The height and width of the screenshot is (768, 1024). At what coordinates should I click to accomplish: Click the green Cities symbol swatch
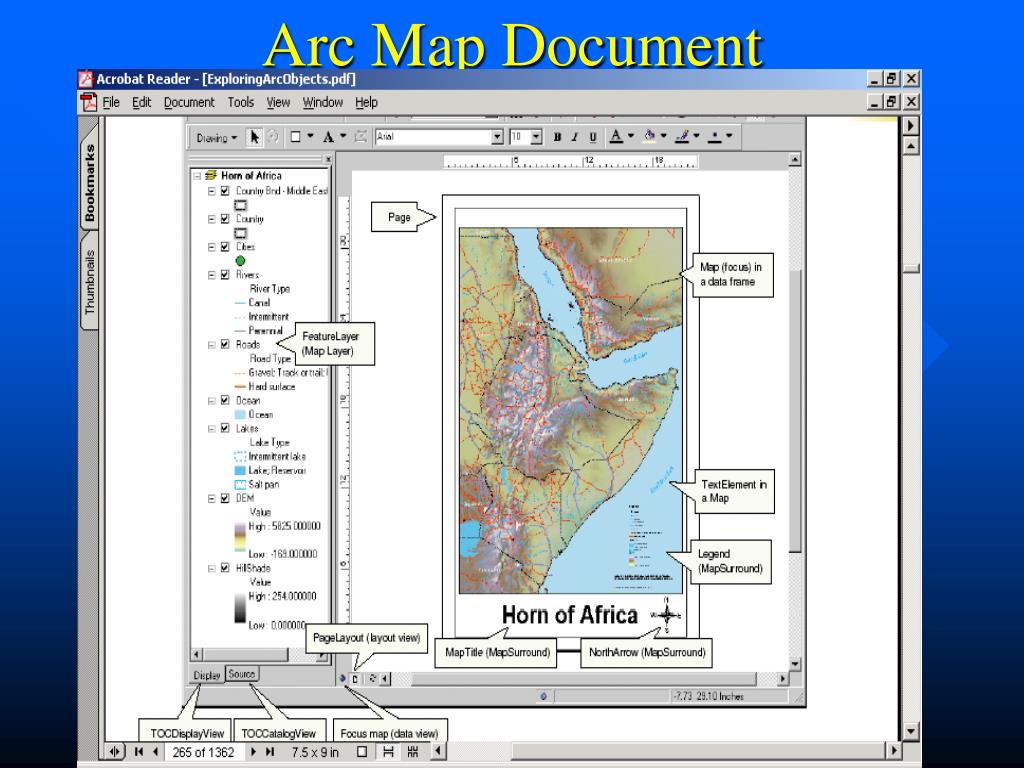click(x=240, y=261)
